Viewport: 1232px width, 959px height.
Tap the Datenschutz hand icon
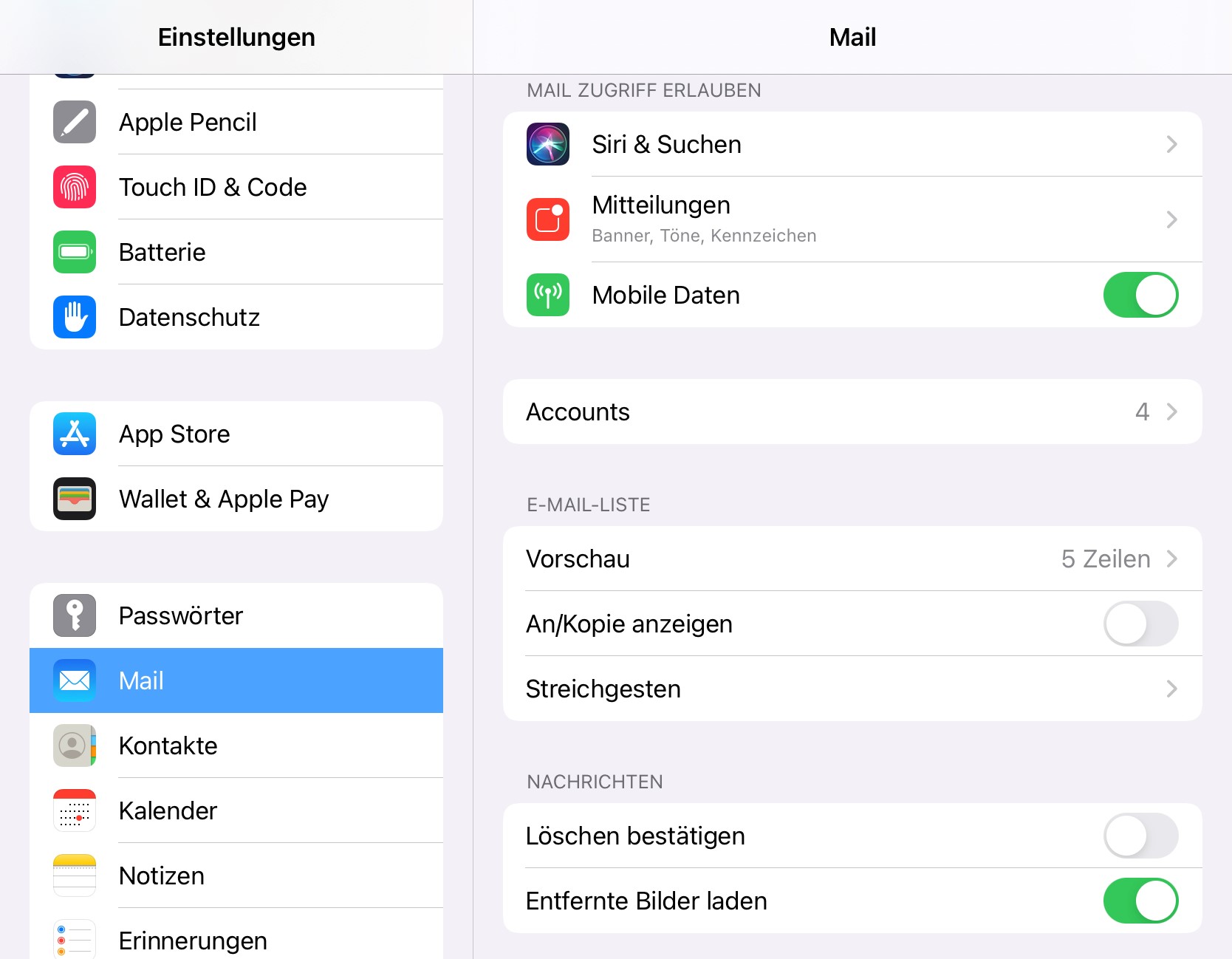(x=75, y=317)
